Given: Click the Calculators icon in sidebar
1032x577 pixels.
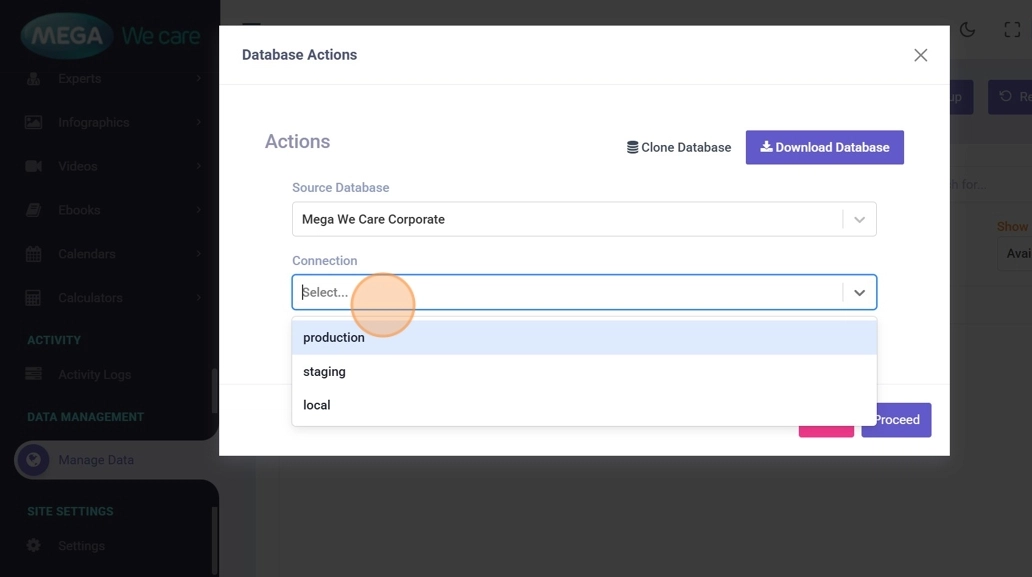Looking at the screenshot, I should point(33,298).
